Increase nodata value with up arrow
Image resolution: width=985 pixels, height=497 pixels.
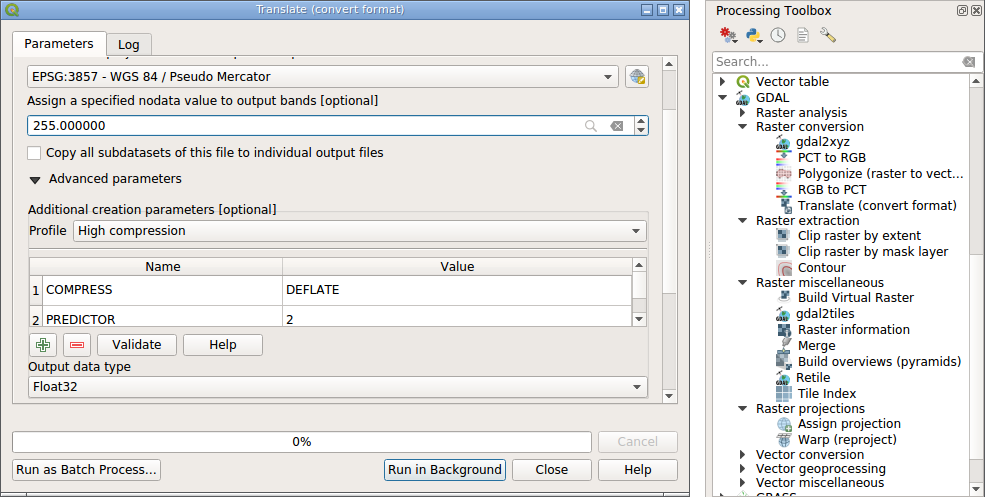tap(641, 121)
